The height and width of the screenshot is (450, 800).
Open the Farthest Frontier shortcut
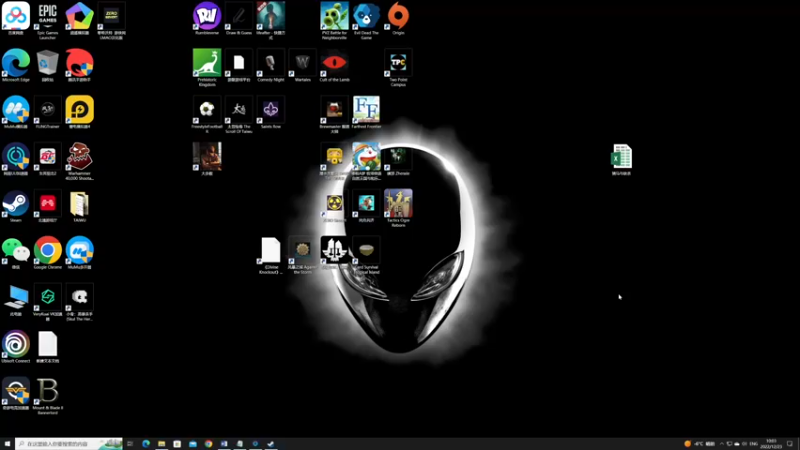click(366, 112)
